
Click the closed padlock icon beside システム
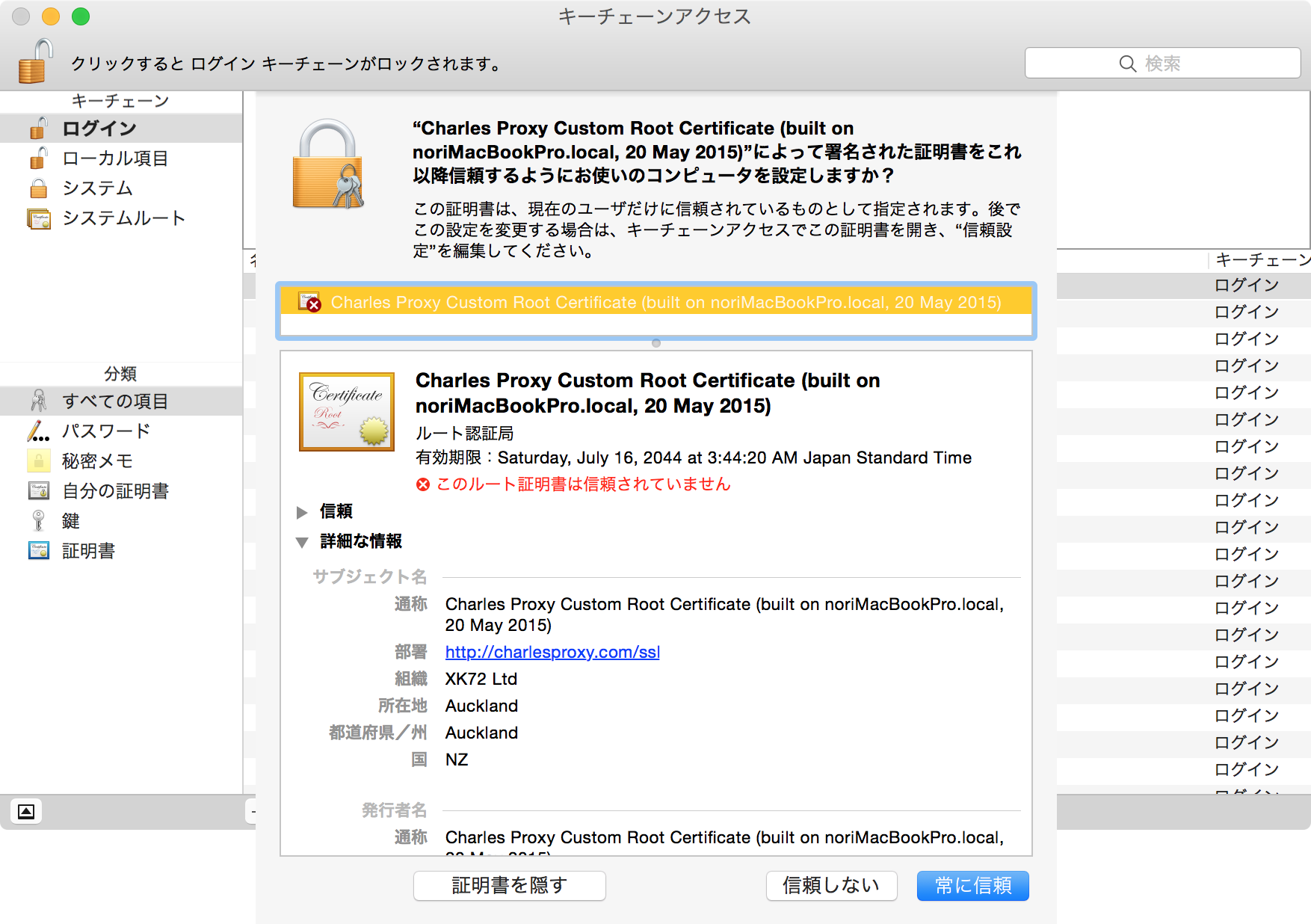39,188
